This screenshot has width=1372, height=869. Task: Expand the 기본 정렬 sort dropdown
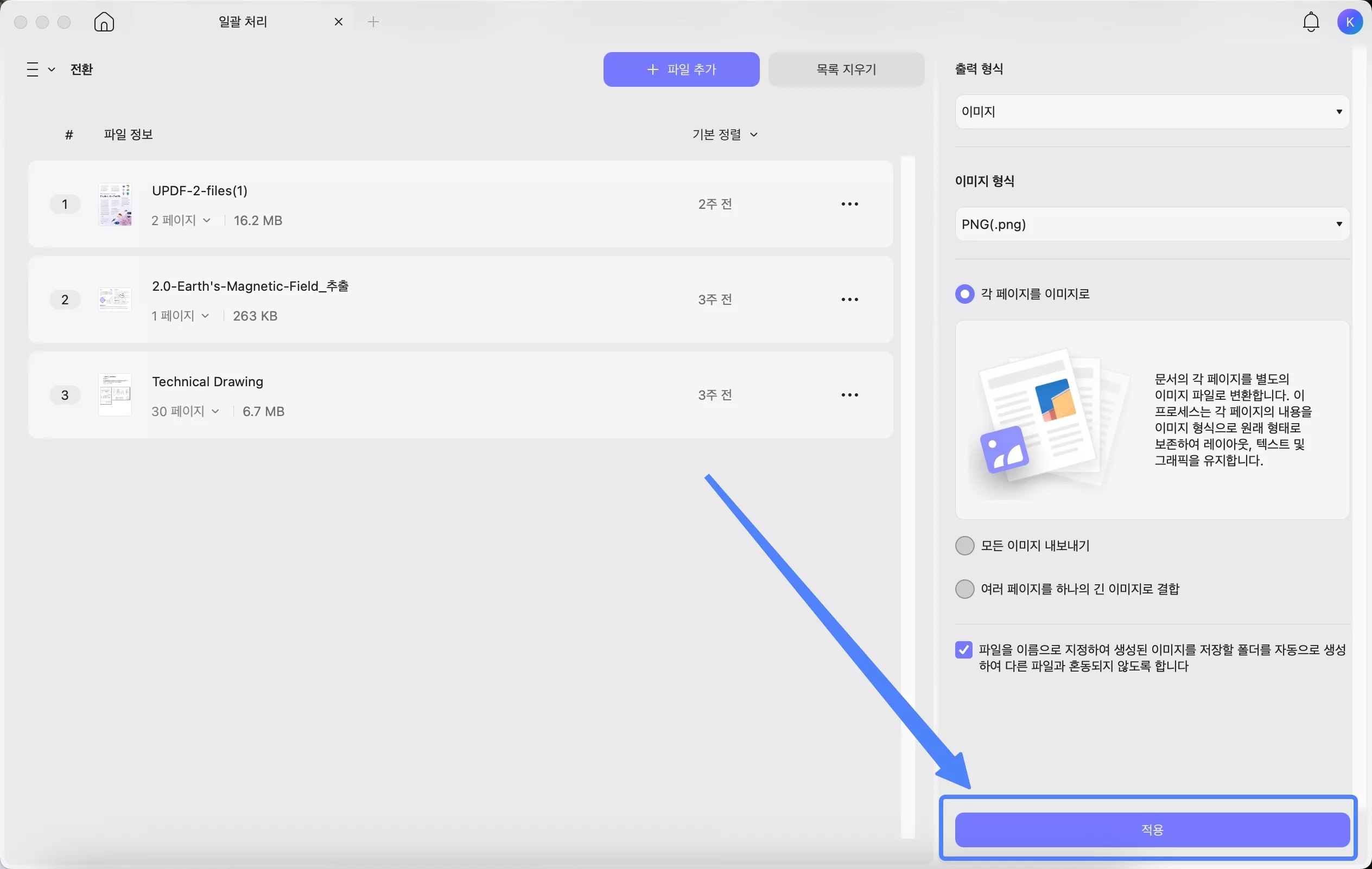coord(724,135)
